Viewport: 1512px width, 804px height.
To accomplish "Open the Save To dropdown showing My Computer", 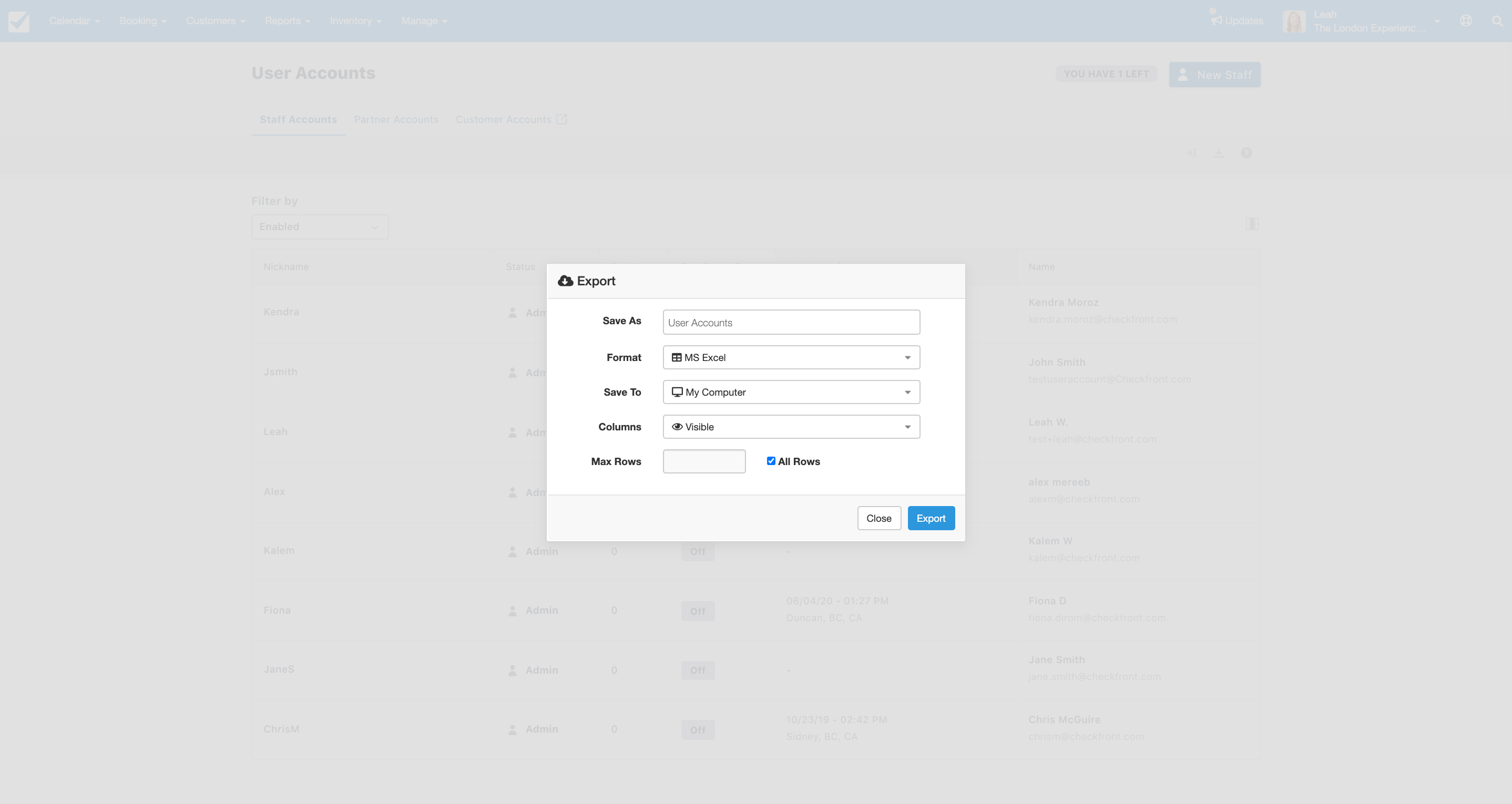I will [x=791, y=392].
